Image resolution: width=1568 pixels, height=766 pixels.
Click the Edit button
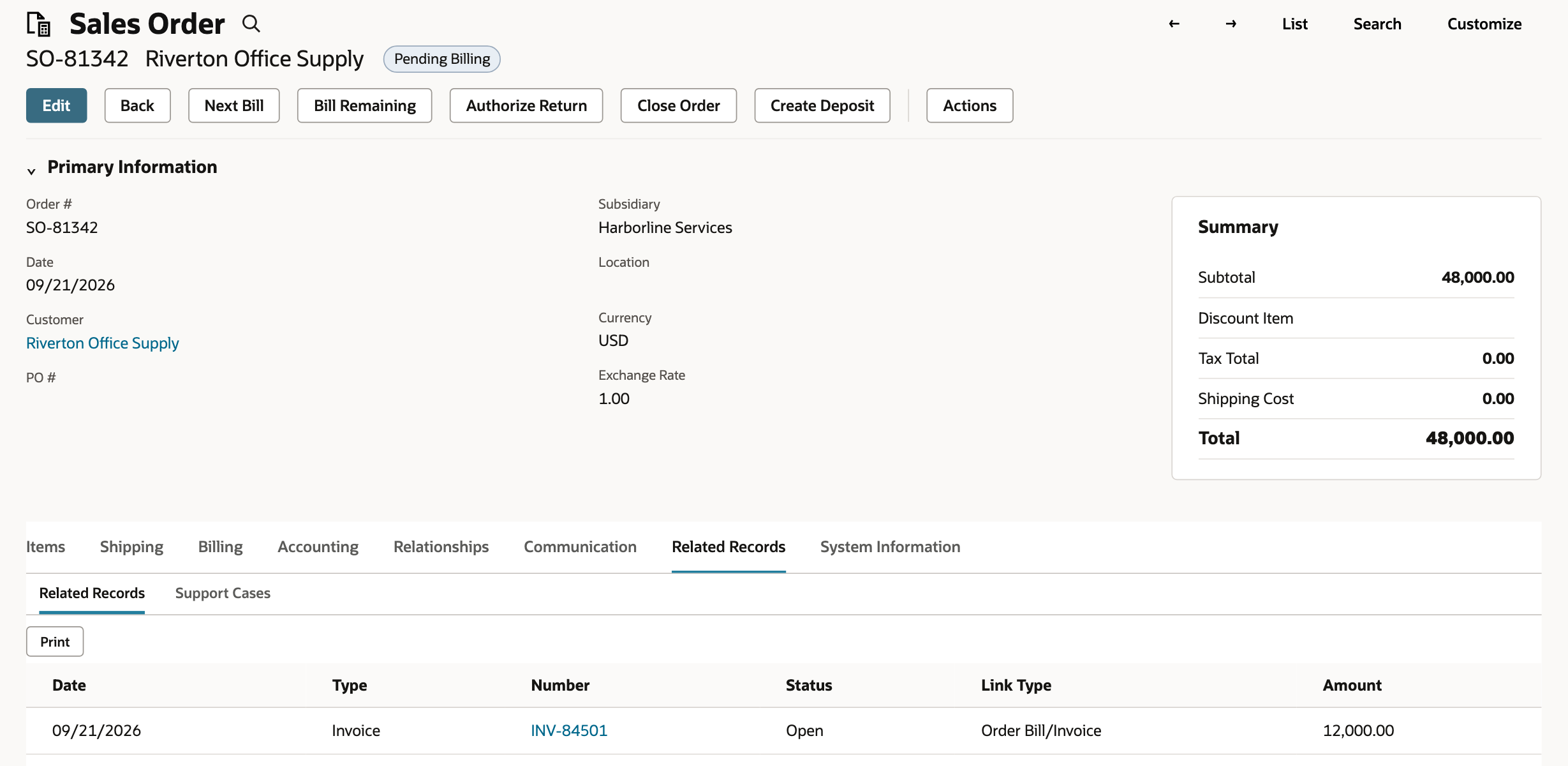56,105
